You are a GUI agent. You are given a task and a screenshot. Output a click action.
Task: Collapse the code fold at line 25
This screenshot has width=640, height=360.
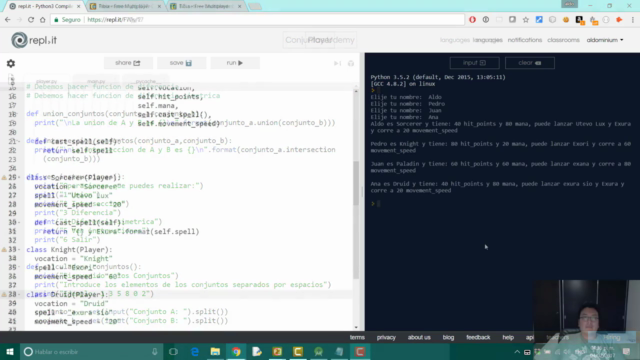pos(19,177)
